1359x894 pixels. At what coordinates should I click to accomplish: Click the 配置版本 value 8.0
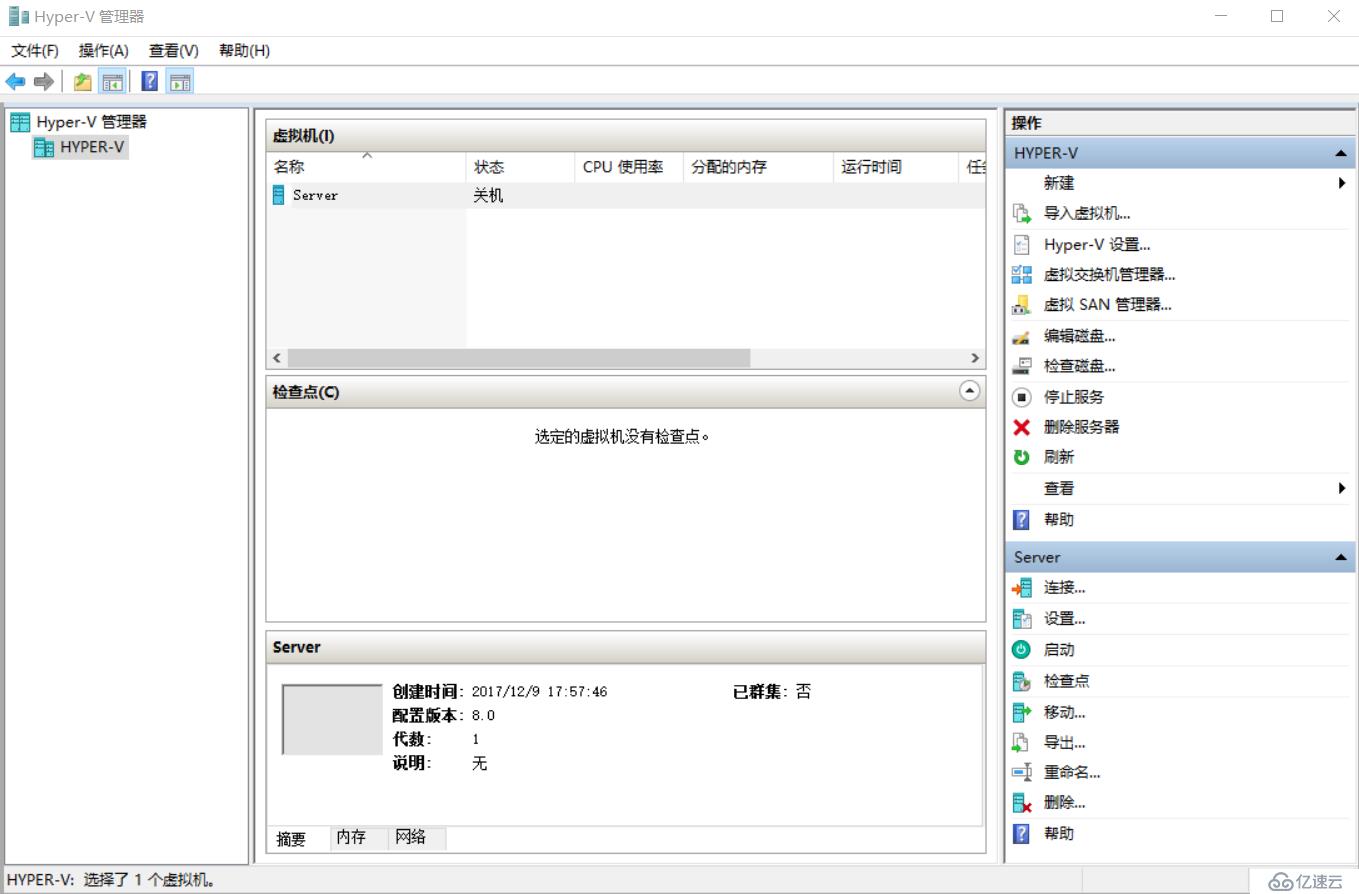pos(483,715)
